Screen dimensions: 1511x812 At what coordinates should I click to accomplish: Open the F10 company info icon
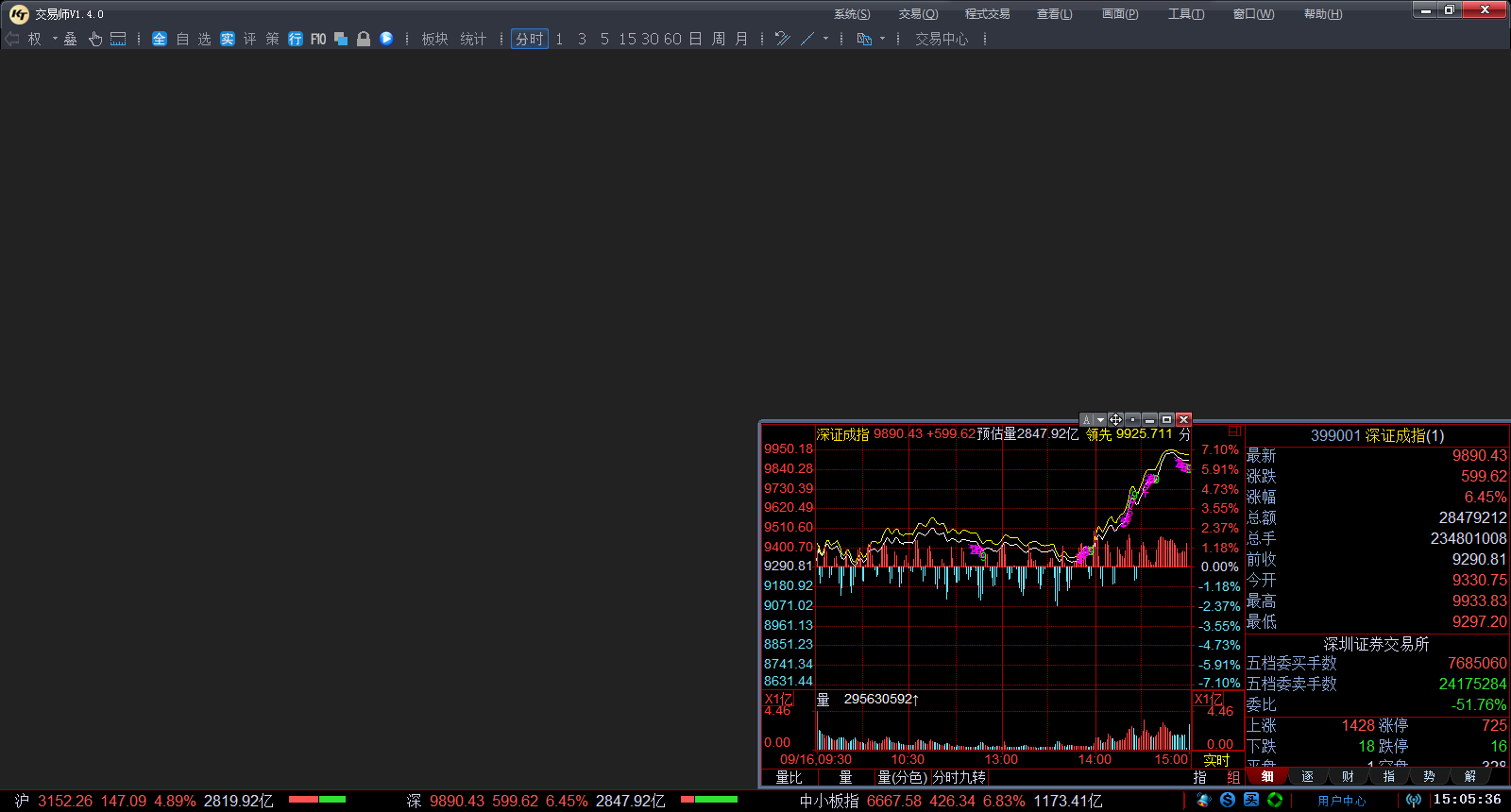[318, 39]
